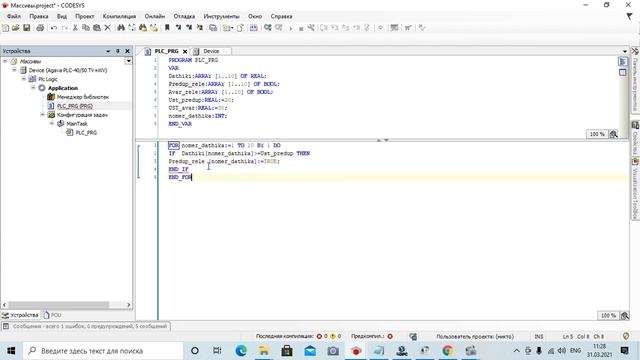Stop the application with the stop icon
The height and width of the screenshot is (360, 640).
301,28
